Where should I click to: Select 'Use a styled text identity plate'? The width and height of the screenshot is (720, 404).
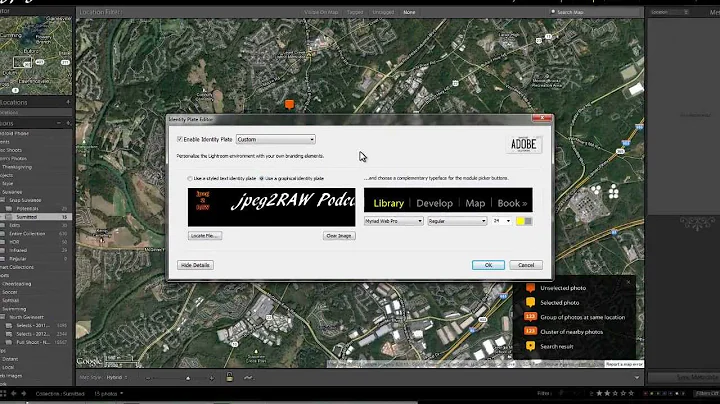(190, 178)
